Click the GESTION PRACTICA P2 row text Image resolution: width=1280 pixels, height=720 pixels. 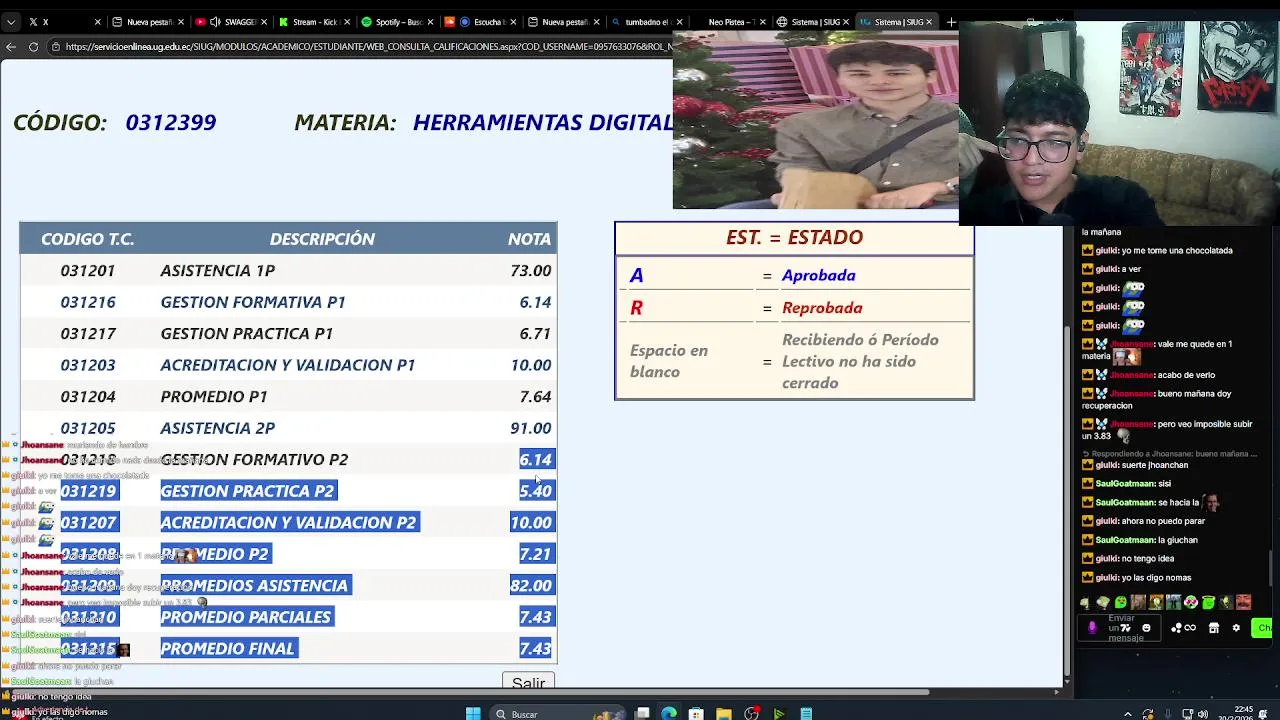click(247, 491)
